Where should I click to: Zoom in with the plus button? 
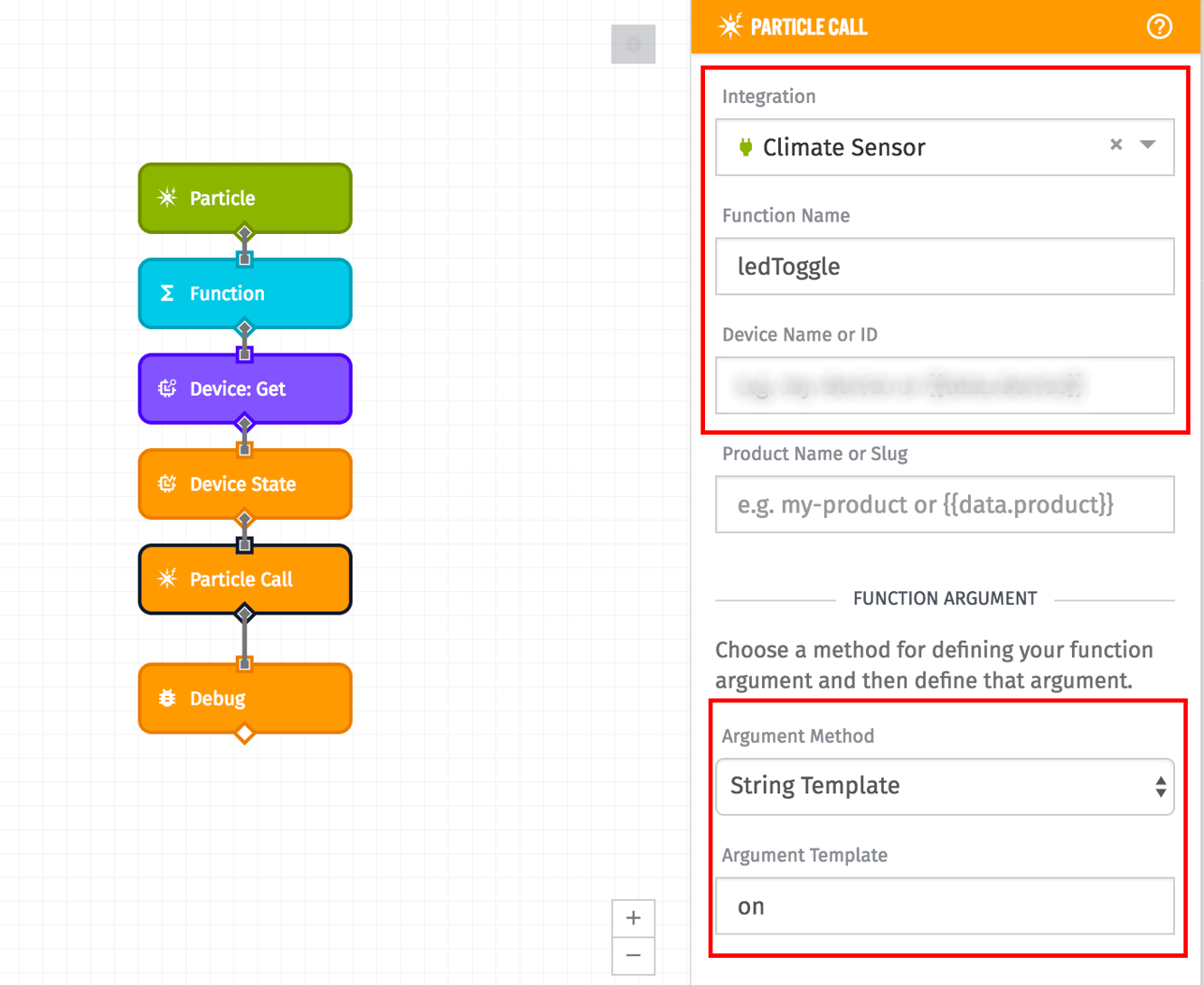634,918
